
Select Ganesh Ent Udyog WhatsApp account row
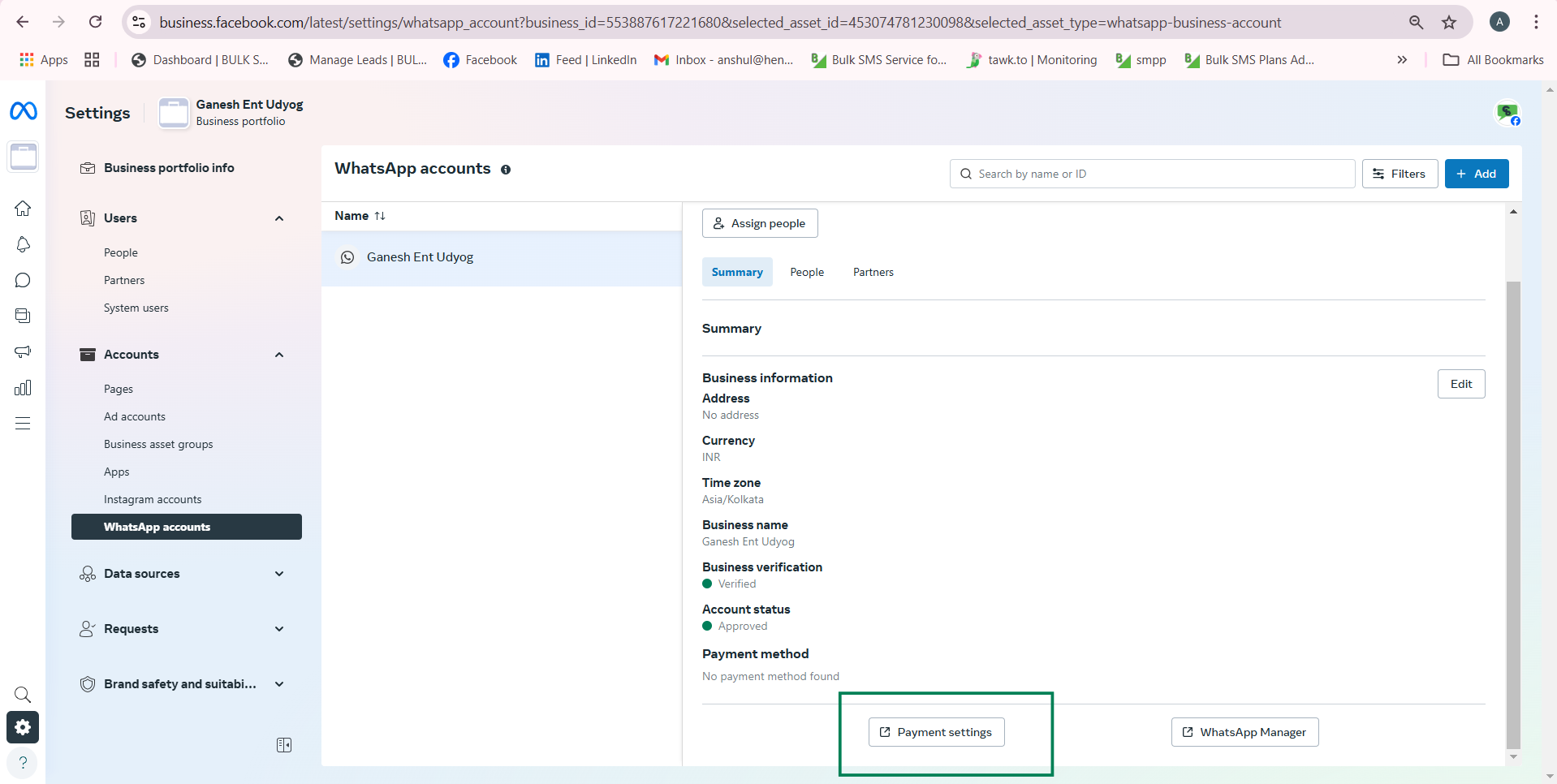click(x=502, y=257)
